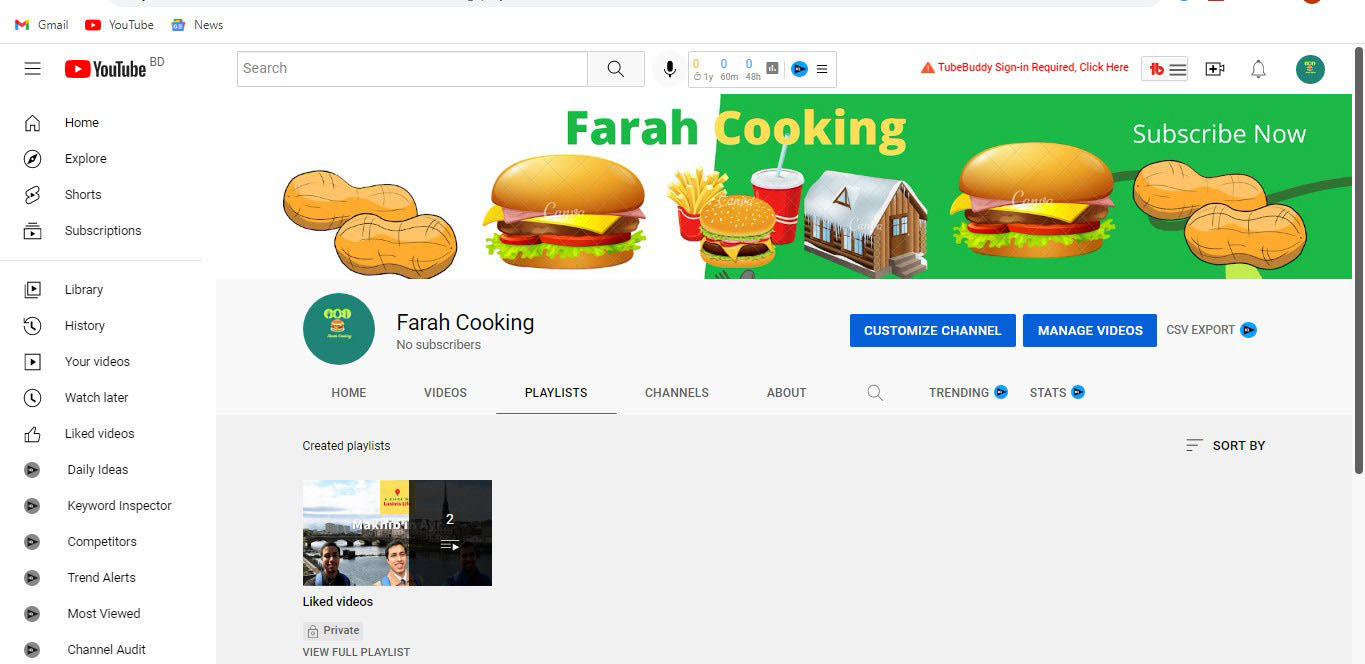Image resolution: width=1365 pixels, height=664 pixels.
Task: Switch to the VIDEOS tab
Action: 444,392
